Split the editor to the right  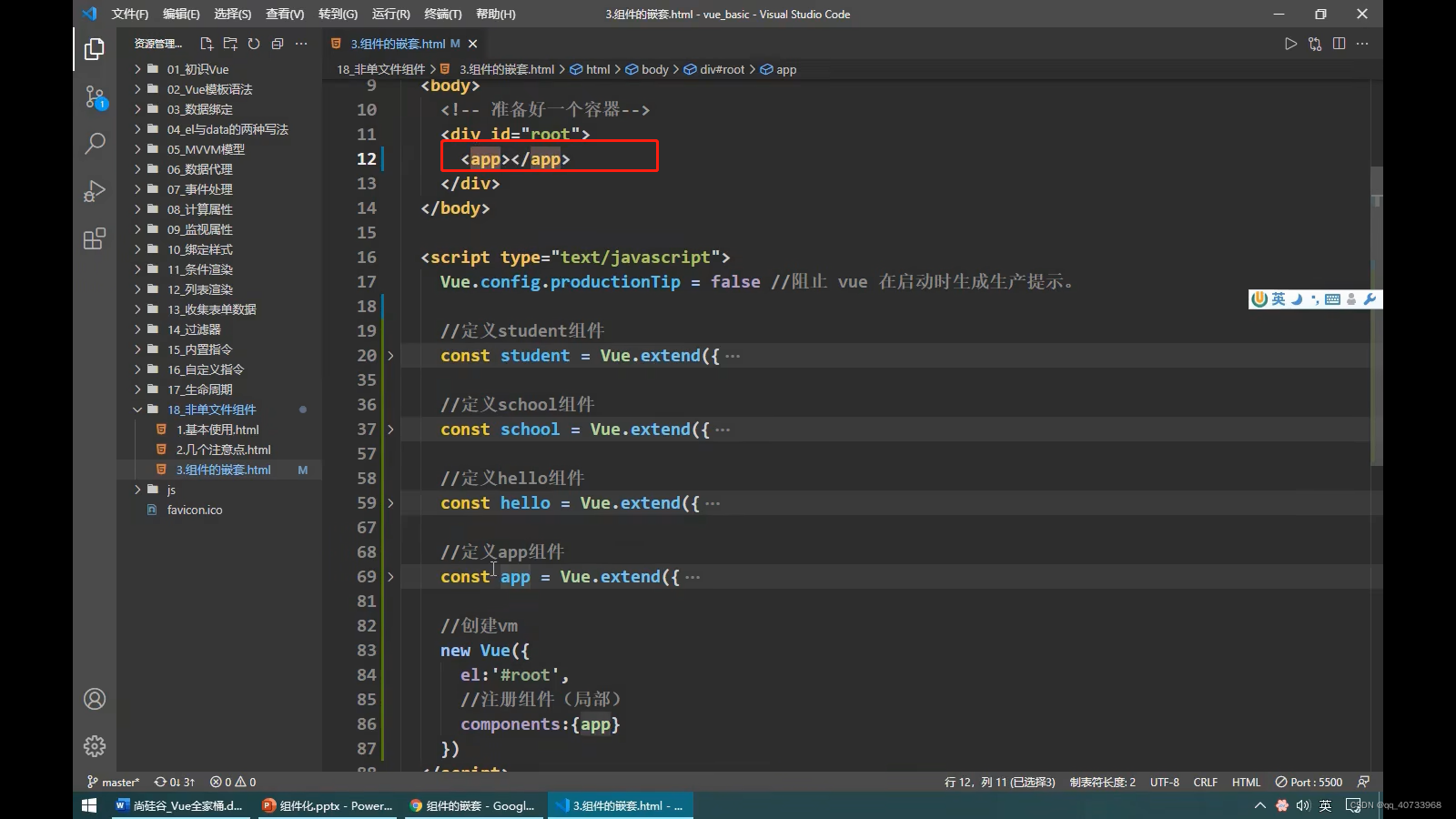pos(1339,44)
